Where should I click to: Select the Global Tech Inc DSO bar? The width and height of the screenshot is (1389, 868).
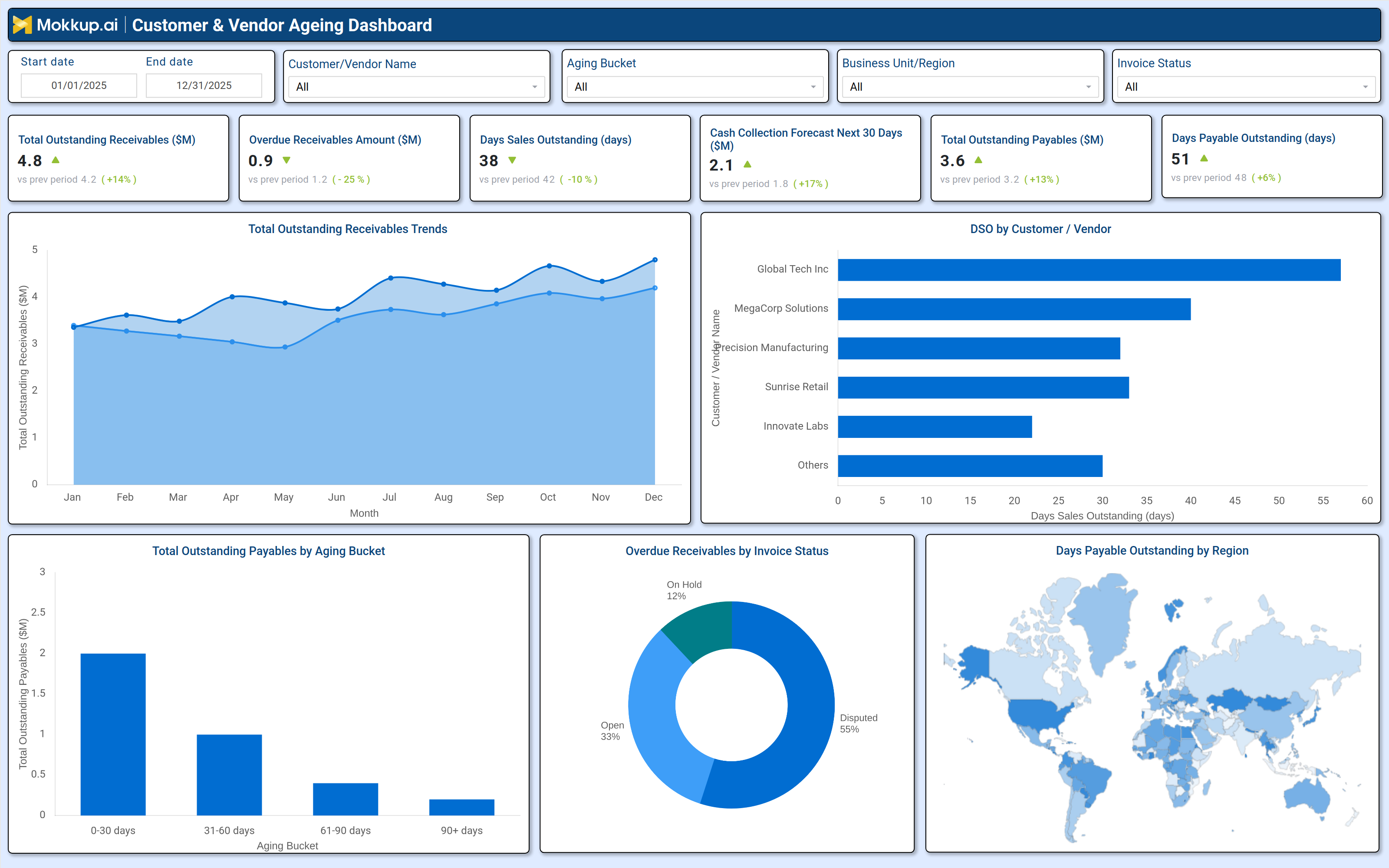(1089, 270)
